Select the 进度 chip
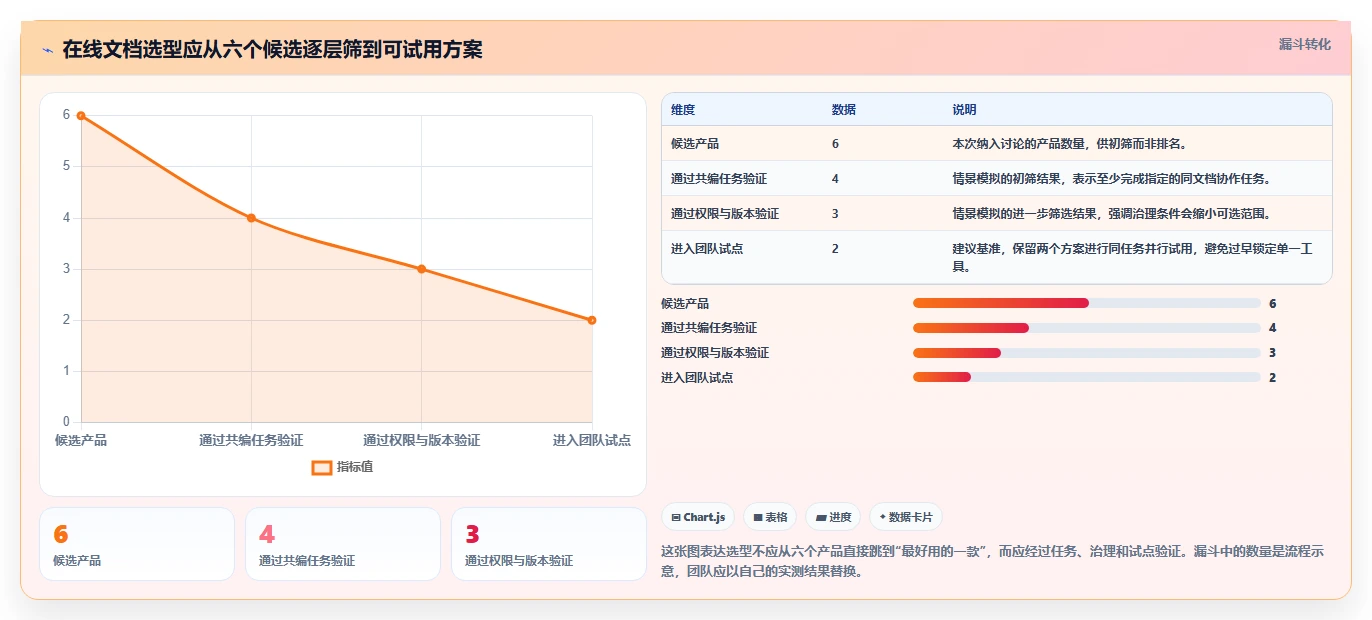Screen dimensions: 1372x620 pos(833,517)
